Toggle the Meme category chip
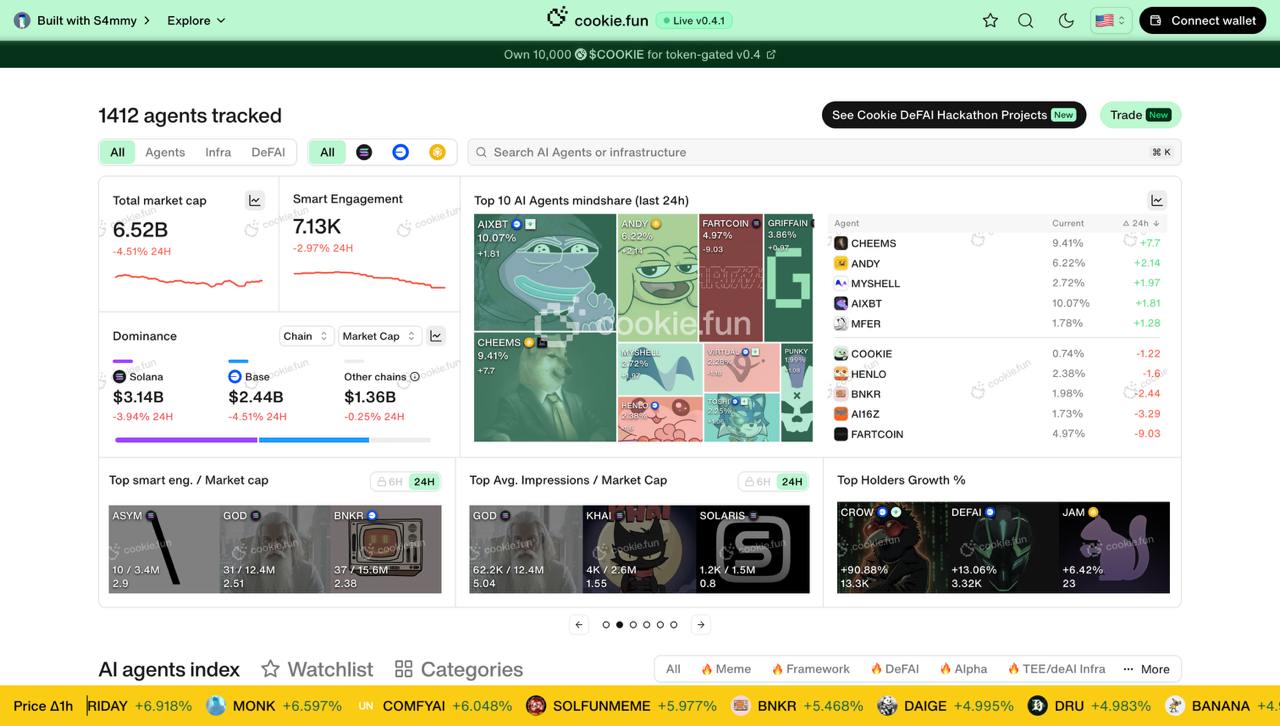This screenshot has width=1280, height=726. [x=726, y=669]
